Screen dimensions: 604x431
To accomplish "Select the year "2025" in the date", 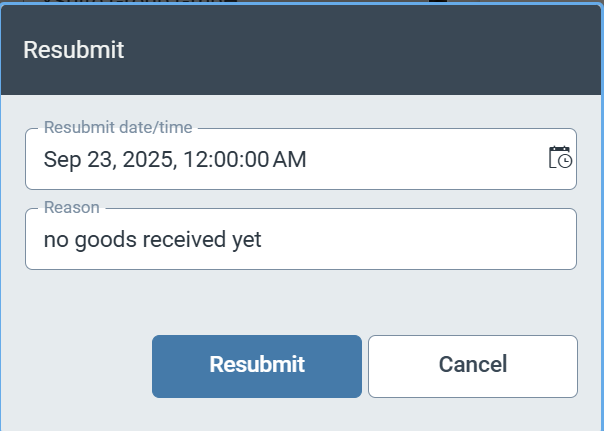I will click(143, 159).
